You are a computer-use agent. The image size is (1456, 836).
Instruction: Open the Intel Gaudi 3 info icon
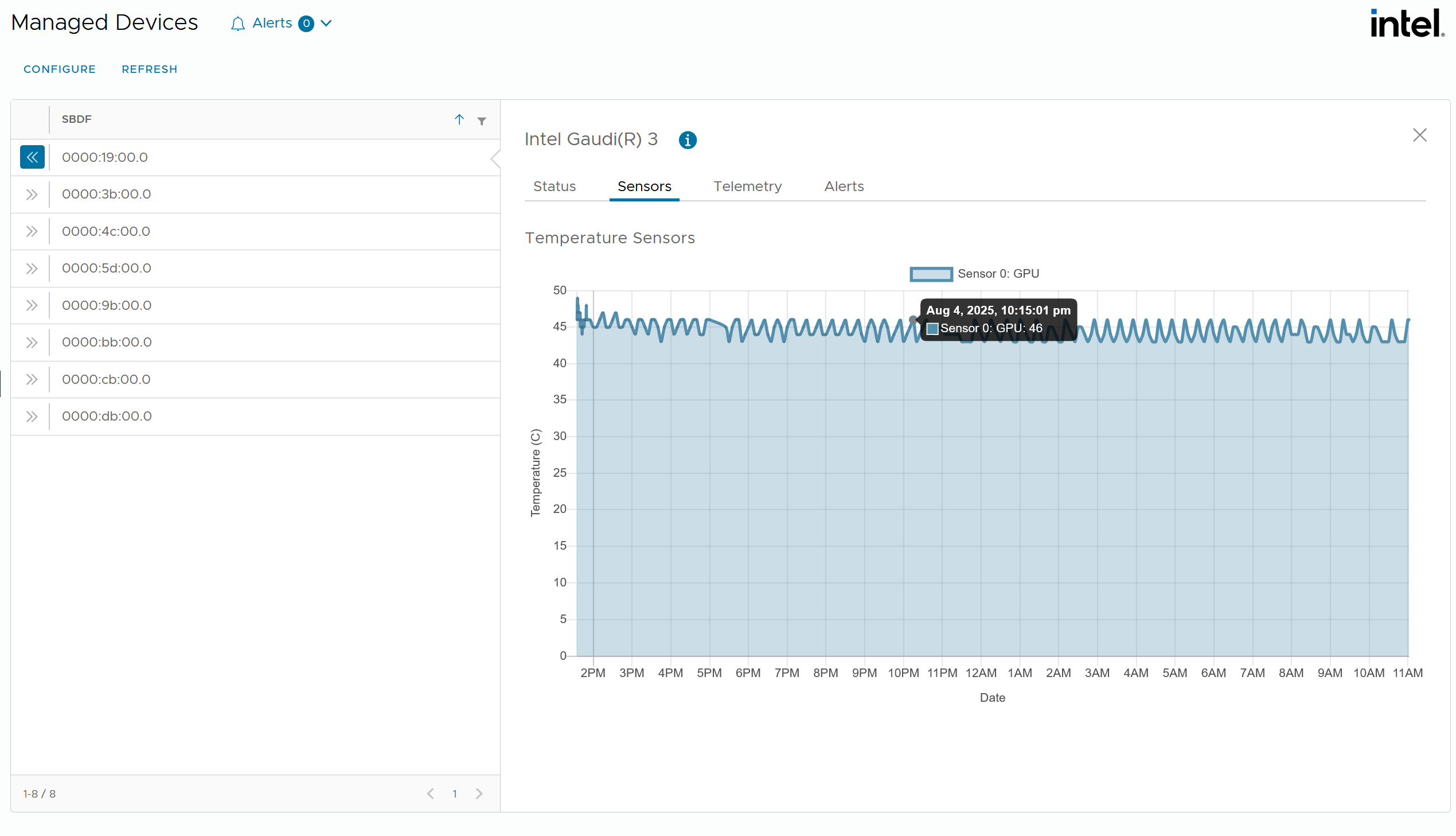point(687,140)
